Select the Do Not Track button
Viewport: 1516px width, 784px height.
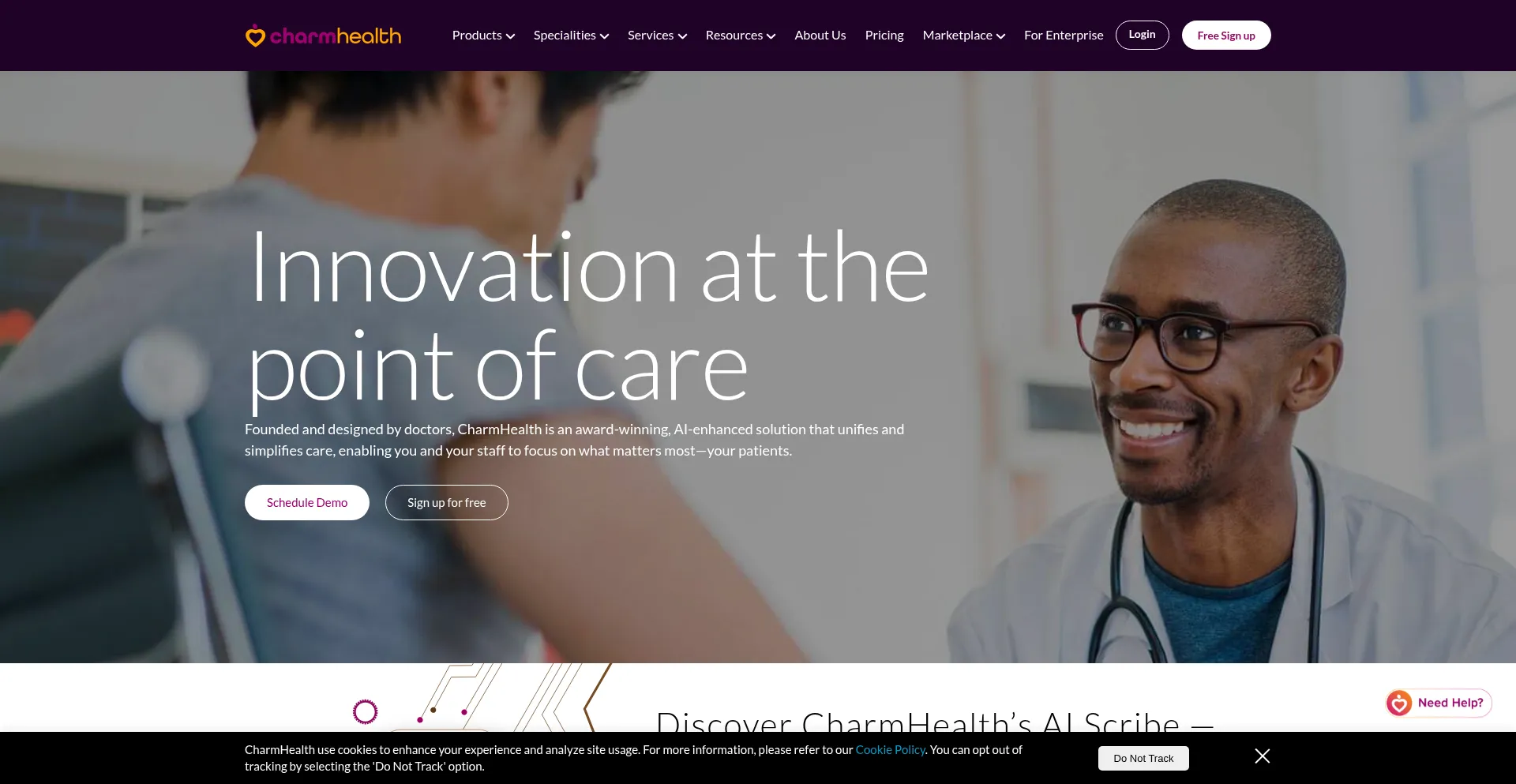pos(1143,758)
